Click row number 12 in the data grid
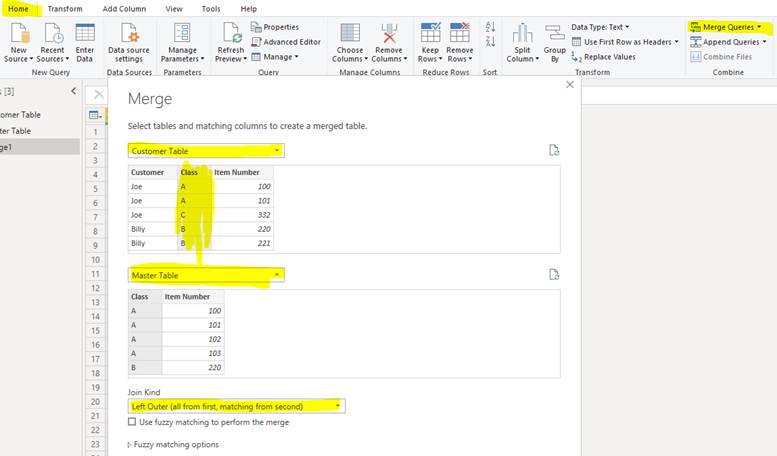This screenshot has height=456, width=777. point(96,288)
